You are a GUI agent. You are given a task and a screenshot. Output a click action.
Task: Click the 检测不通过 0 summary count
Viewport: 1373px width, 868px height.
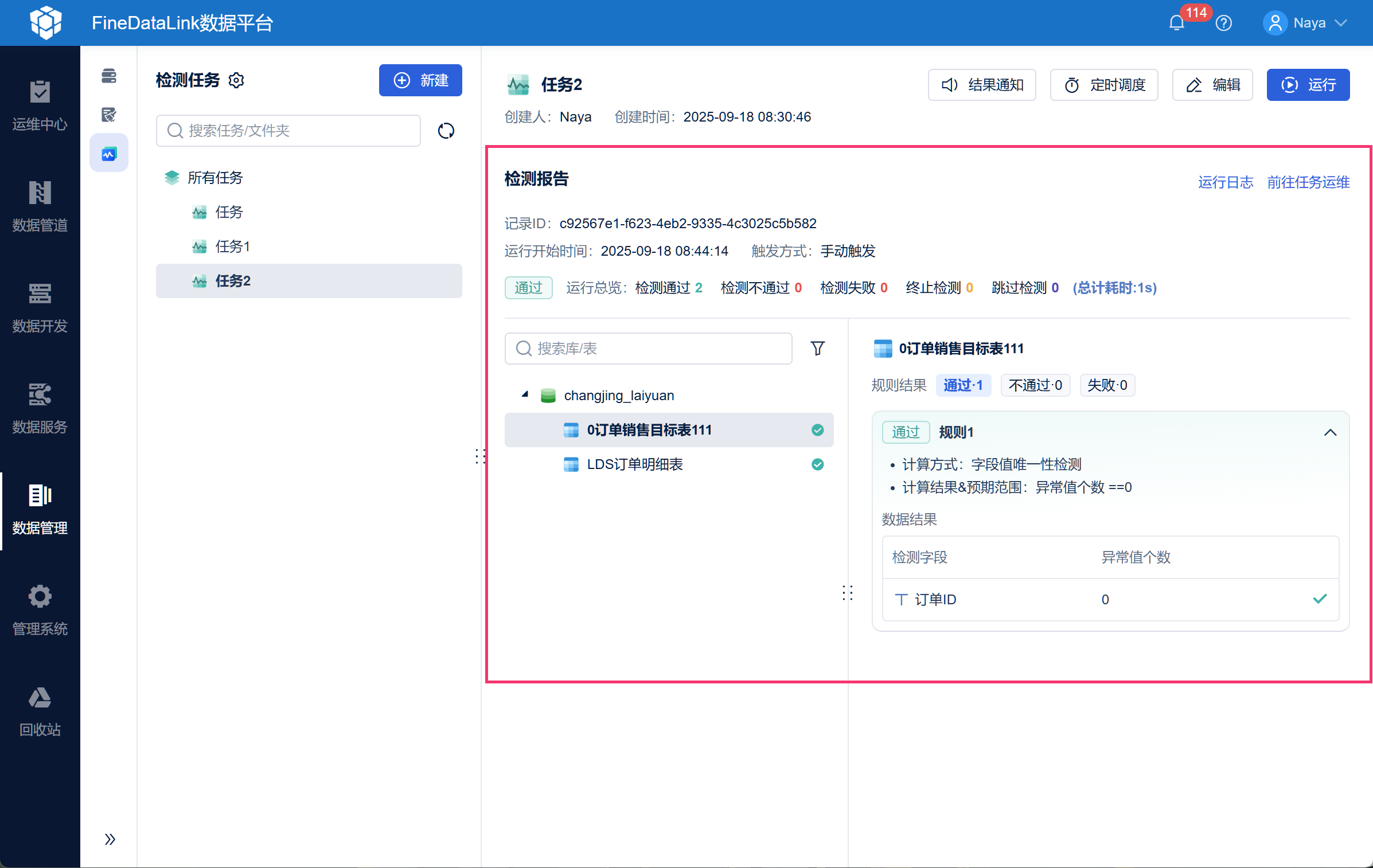[762, 288]
